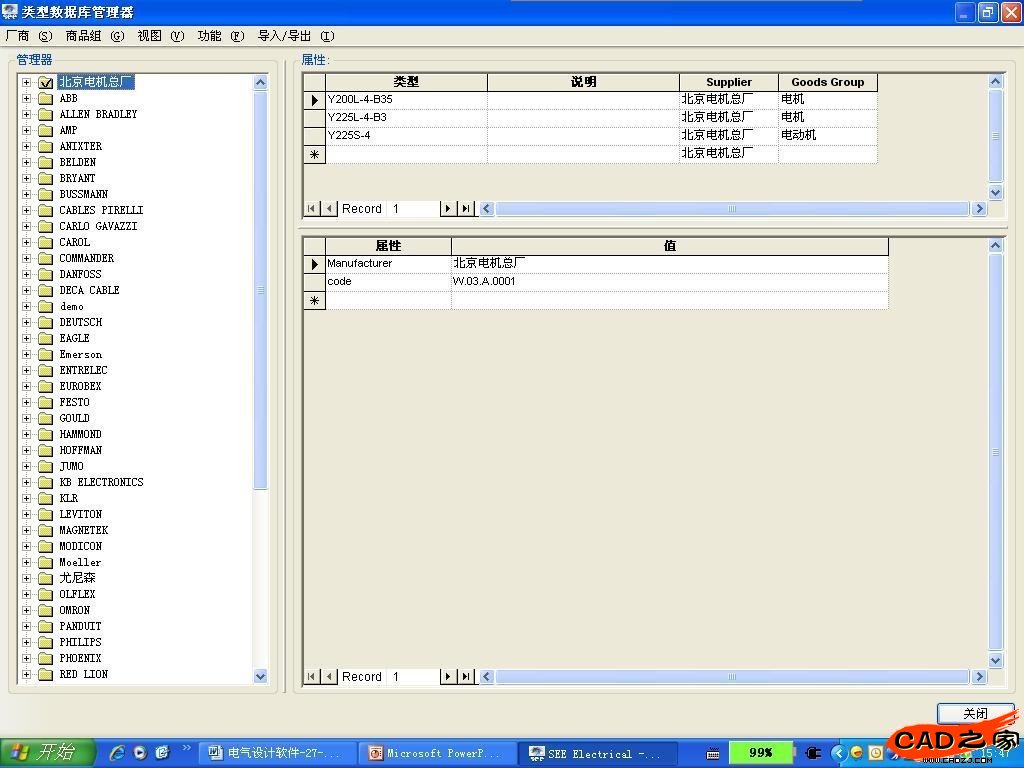This screenshot has width=1024, height=768.
Task: Click next record arrow in upper grid
Action: pyautogui.click(x=448, y=209)
